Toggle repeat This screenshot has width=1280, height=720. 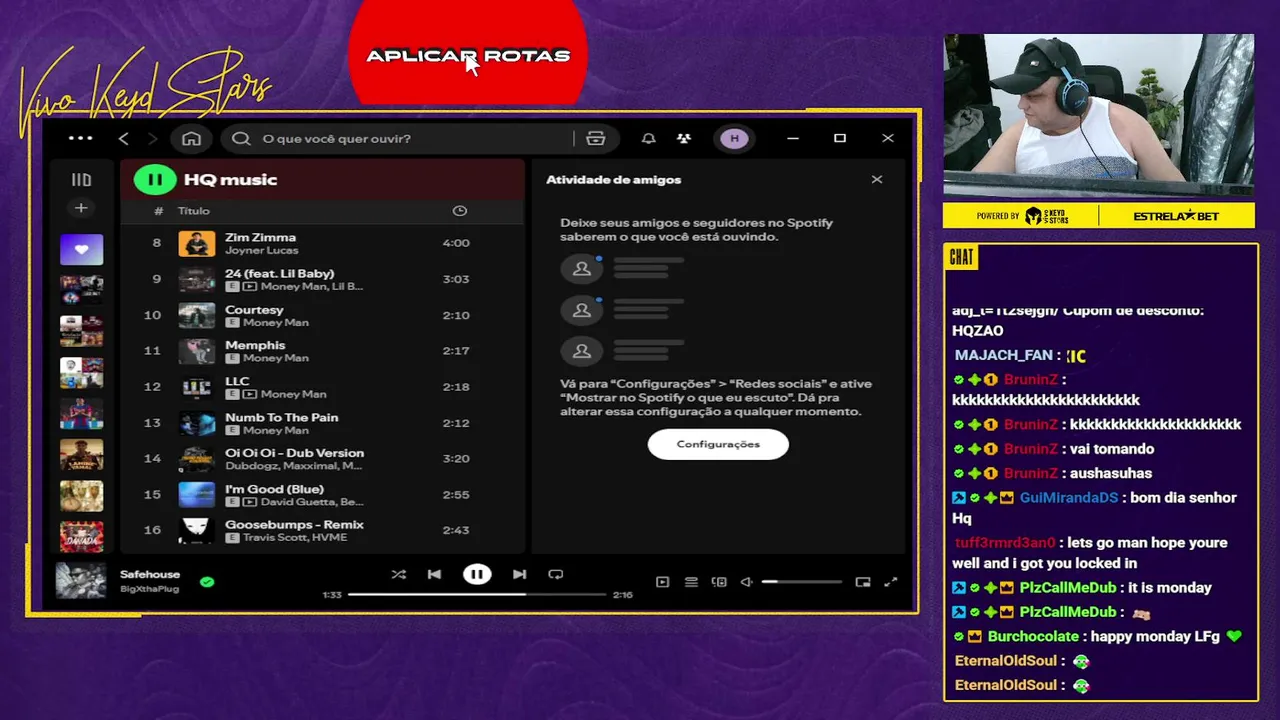(x=556, y=574)
